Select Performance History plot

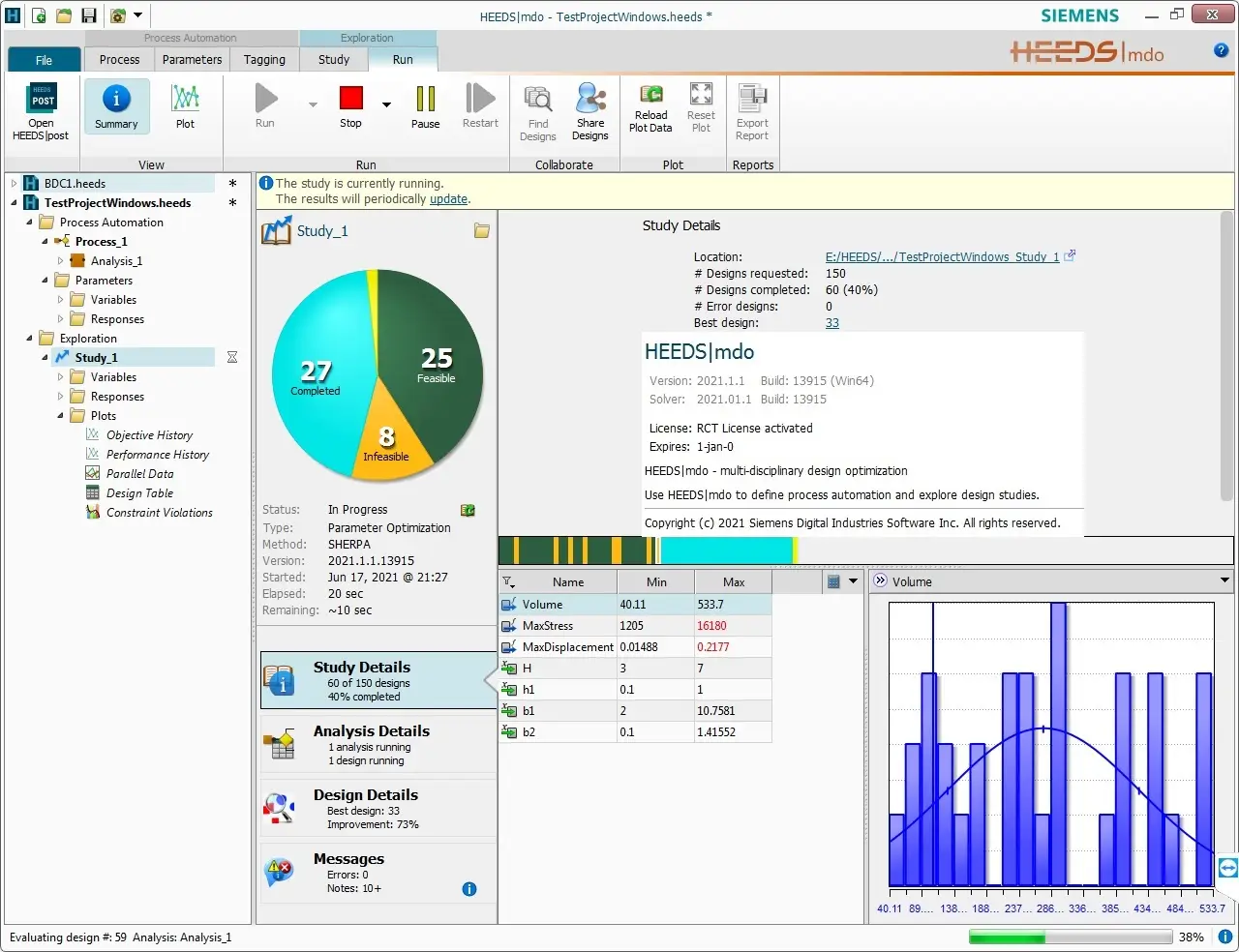pos(158,455)
